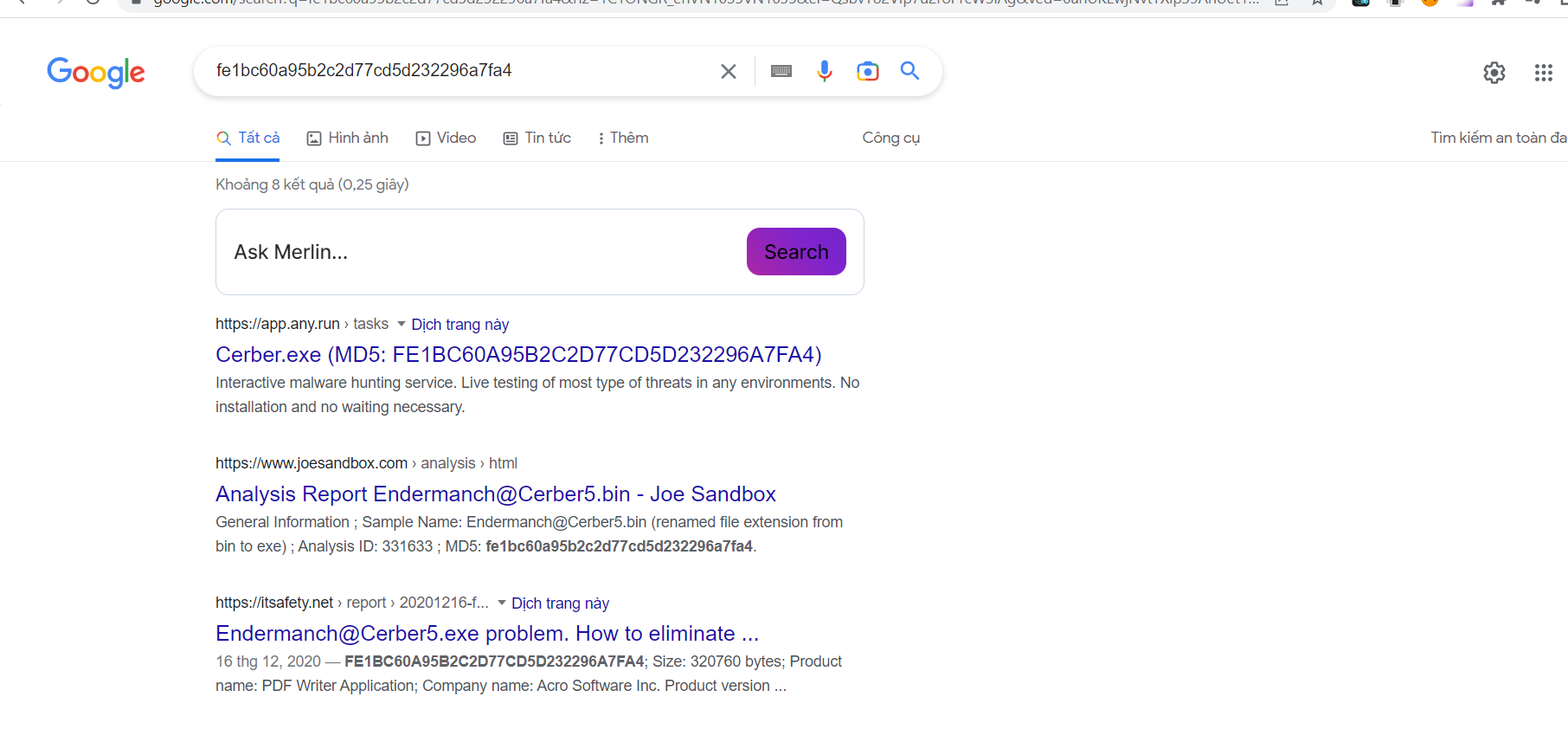Open Google settings gear icon
Image resolution: width=1568 pixels, height=742 pixels.
pos(1494,73)
